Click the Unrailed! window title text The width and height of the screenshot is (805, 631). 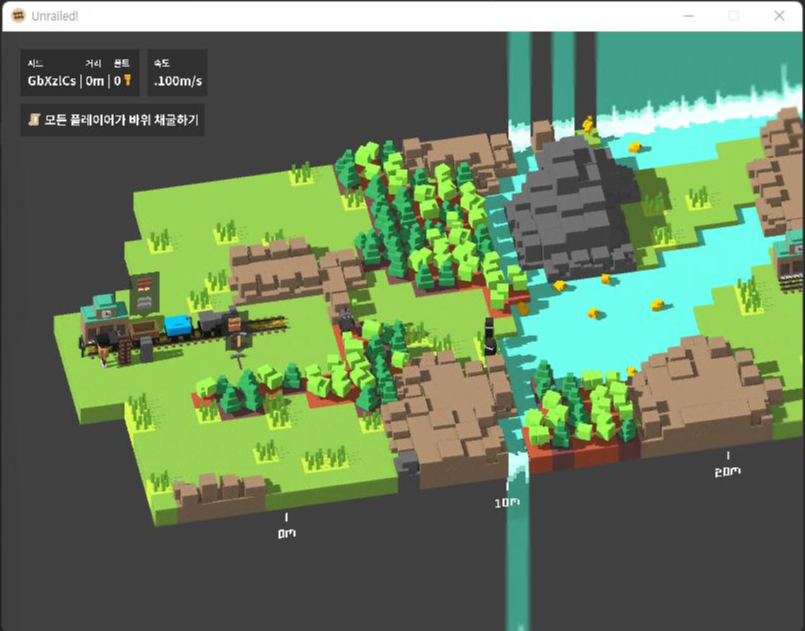pos(55,16)
